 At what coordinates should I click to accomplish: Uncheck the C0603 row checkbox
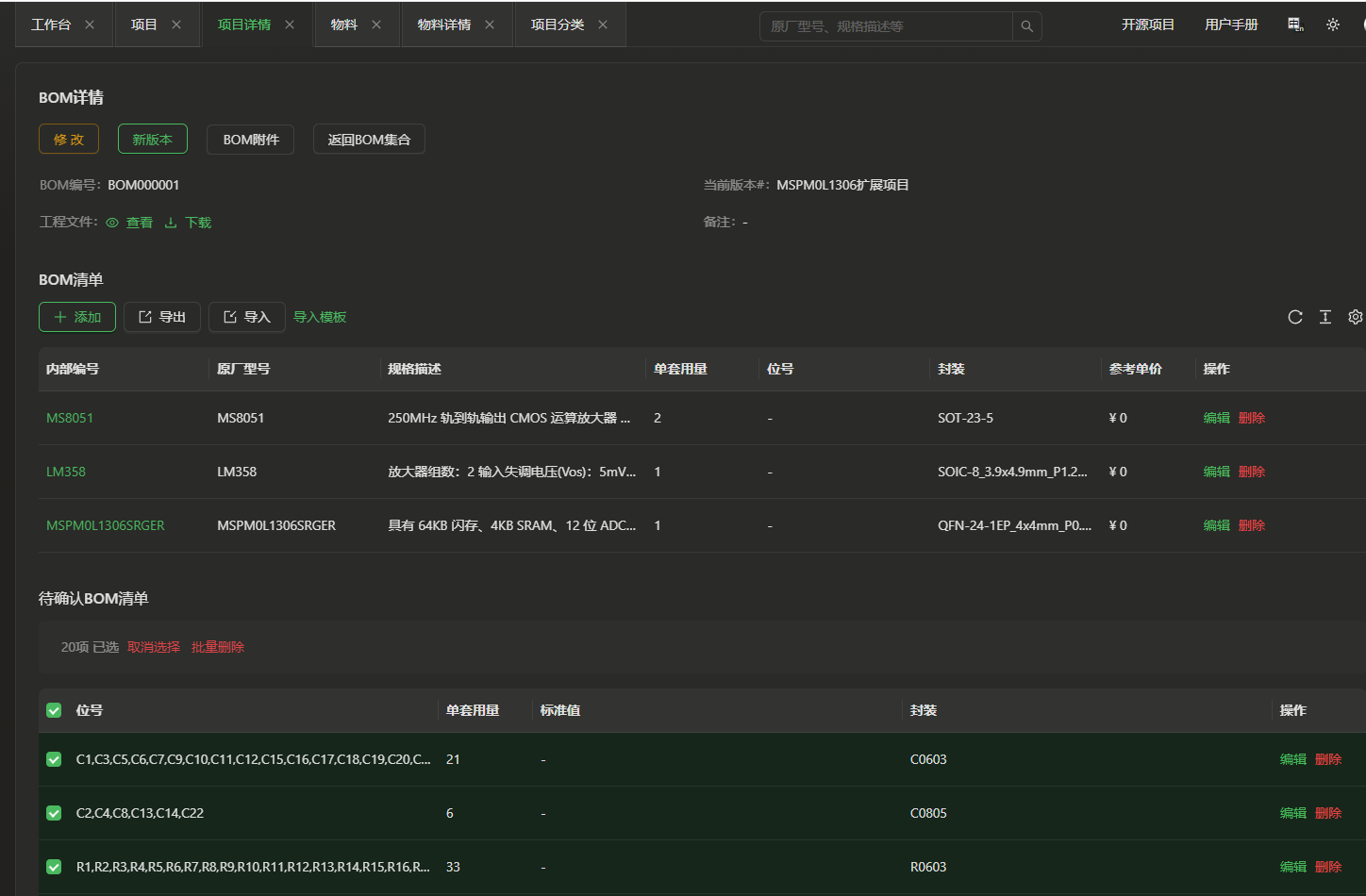tap(54, 759)
